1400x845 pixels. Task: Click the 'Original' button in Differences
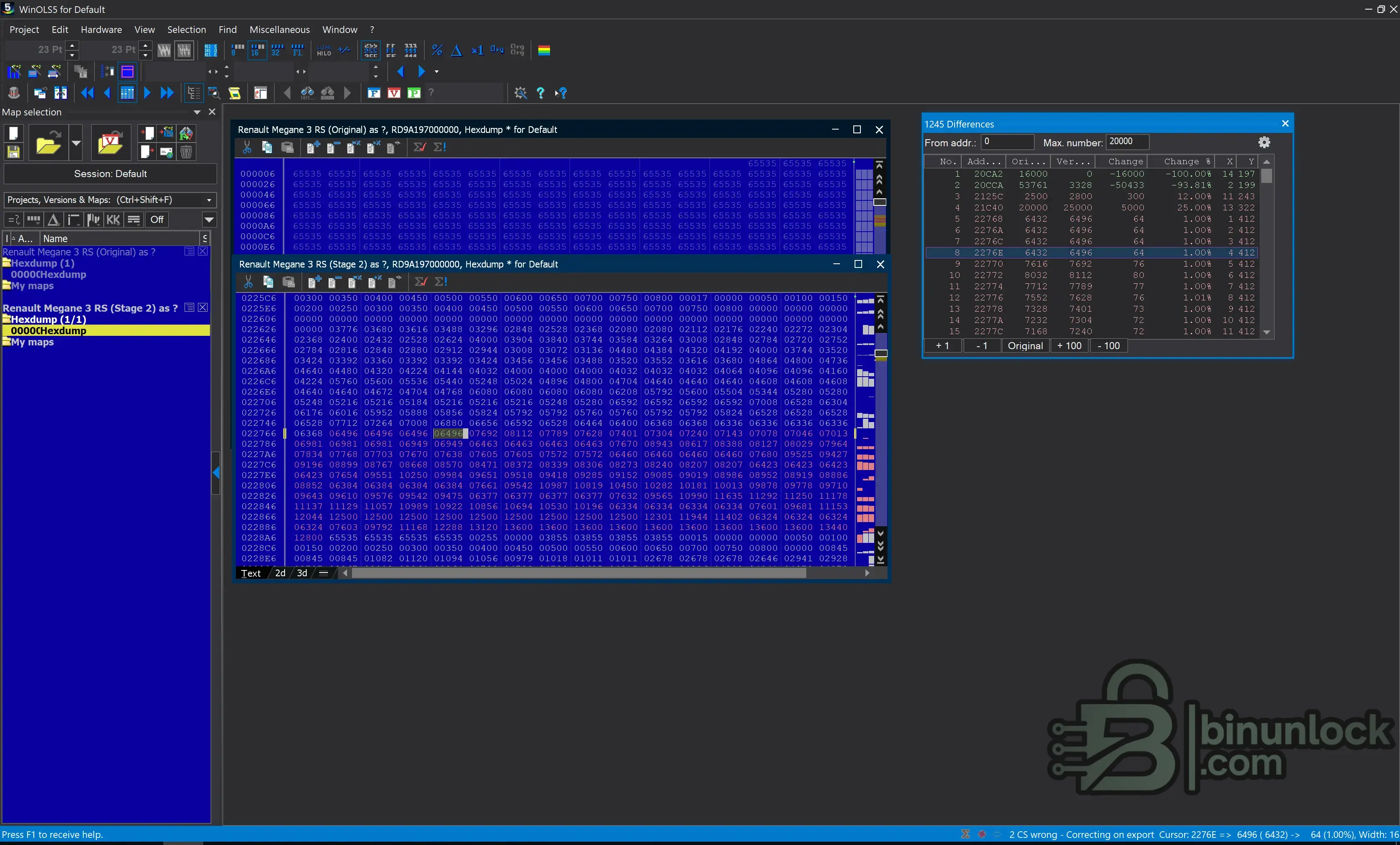point(1025,345)
